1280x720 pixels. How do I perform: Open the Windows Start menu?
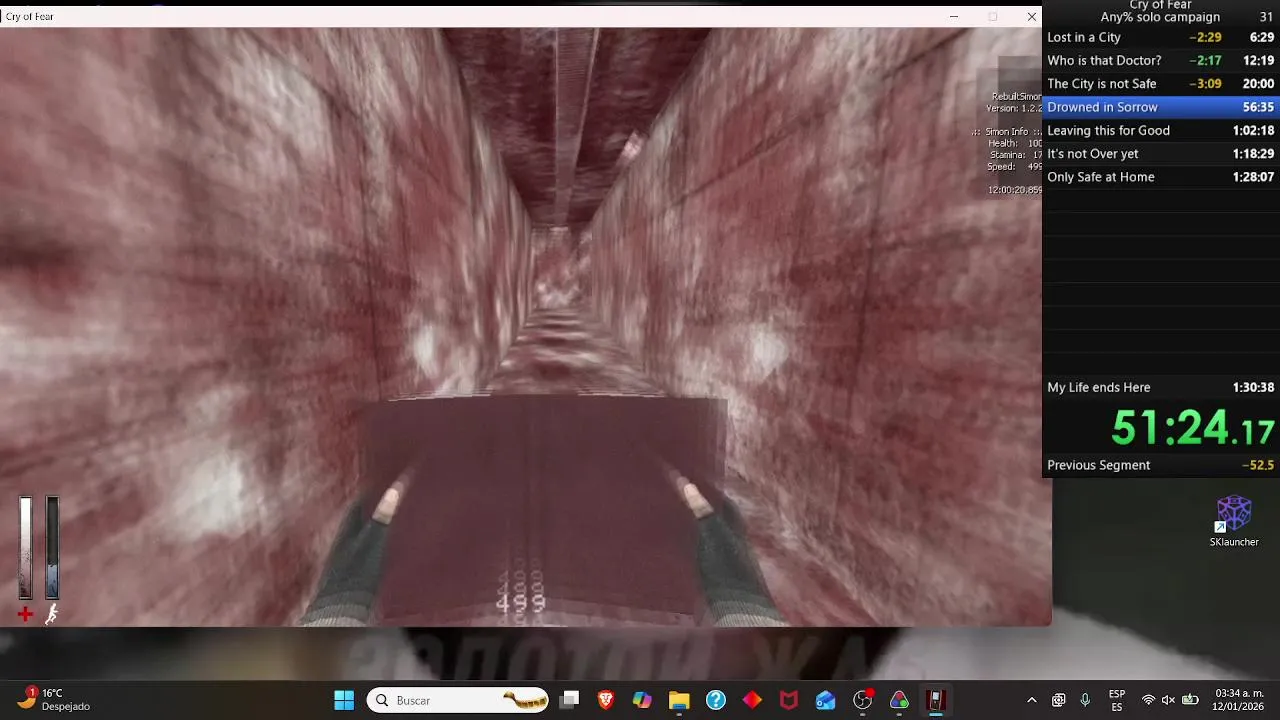pyautogui.click(x=344, y=700)
